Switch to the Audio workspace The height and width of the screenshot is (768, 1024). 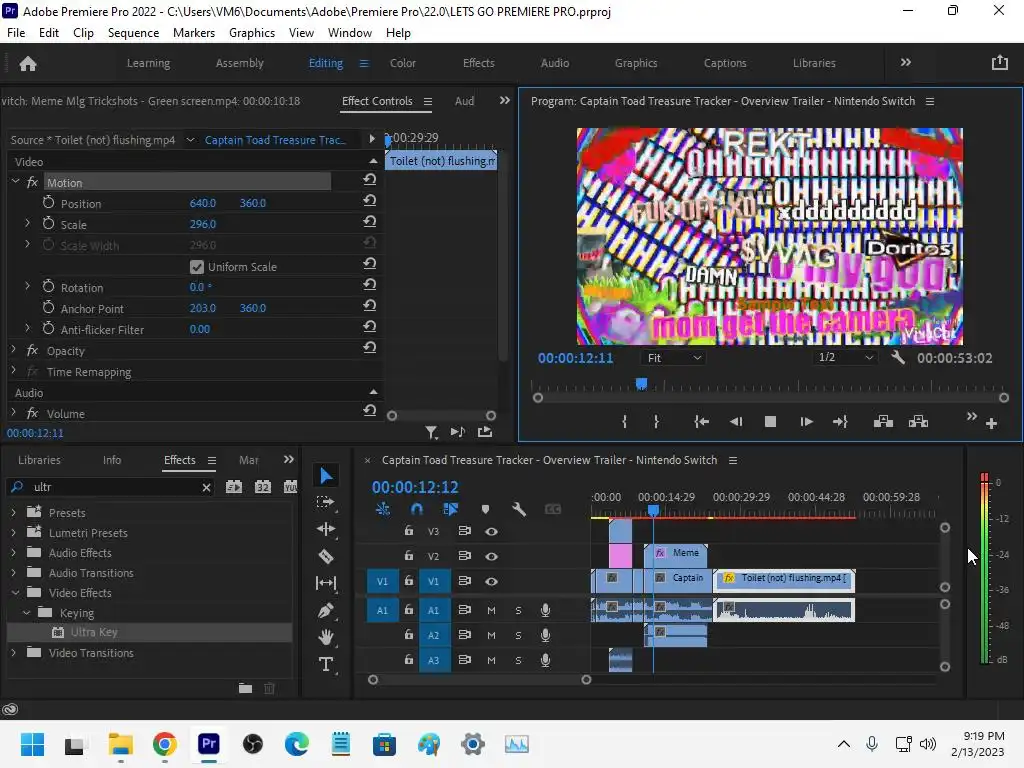[x=555, y=63]
